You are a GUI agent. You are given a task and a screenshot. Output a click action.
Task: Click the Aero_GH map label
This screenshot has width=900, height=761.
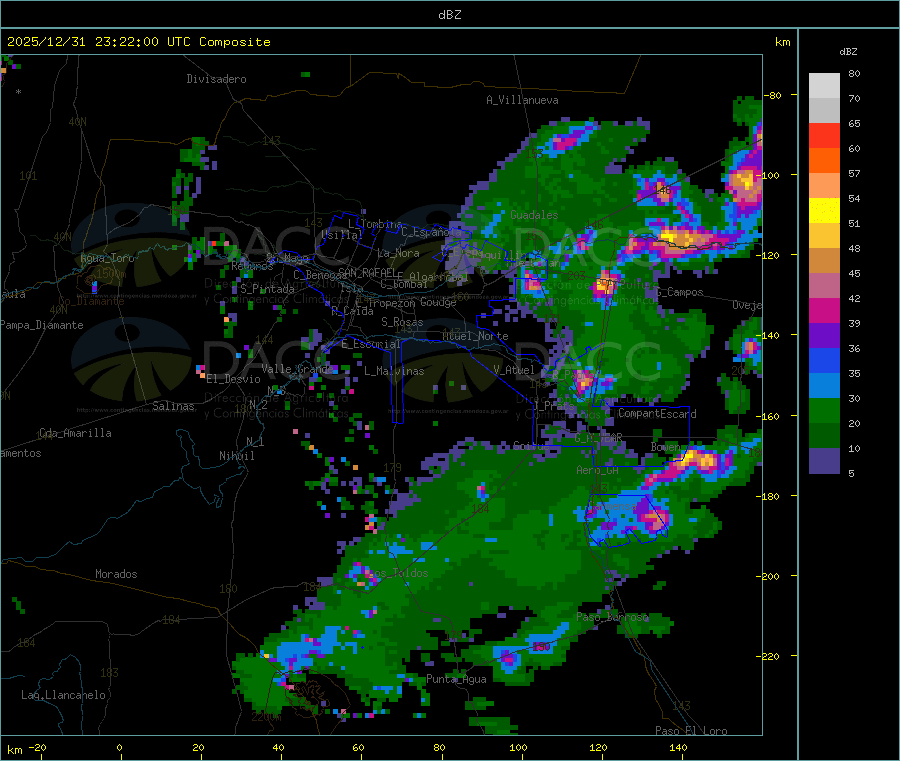pos(598,470)
